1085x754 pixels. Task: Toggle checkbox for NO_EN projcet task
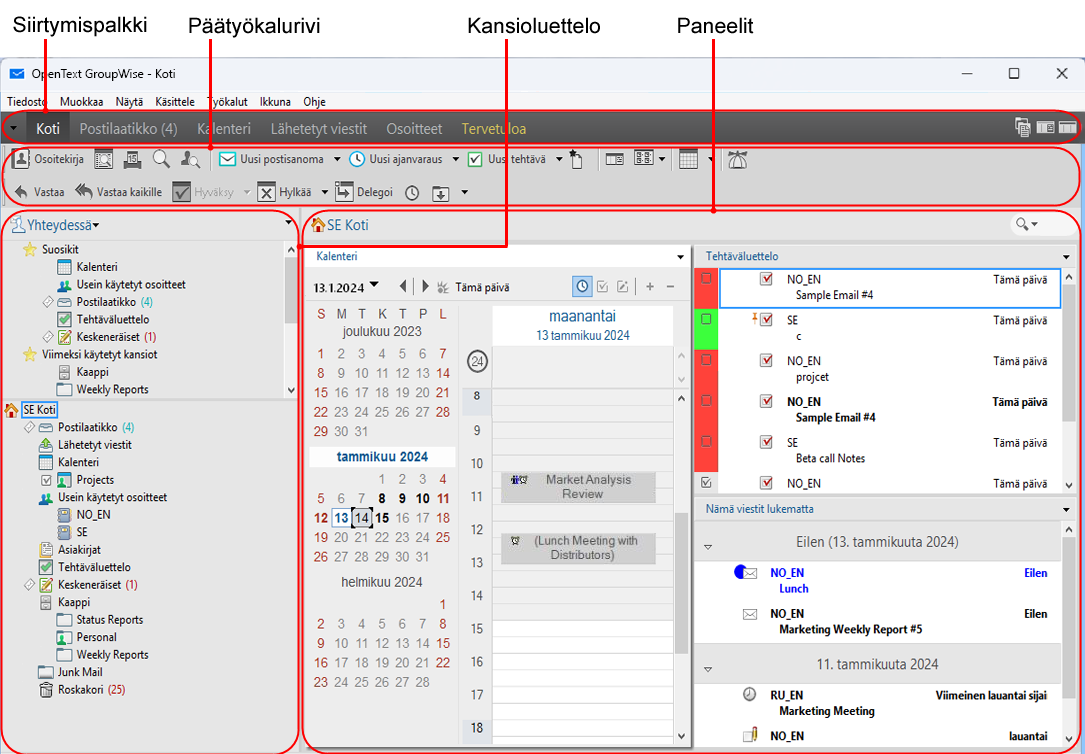tap(766, 360)
